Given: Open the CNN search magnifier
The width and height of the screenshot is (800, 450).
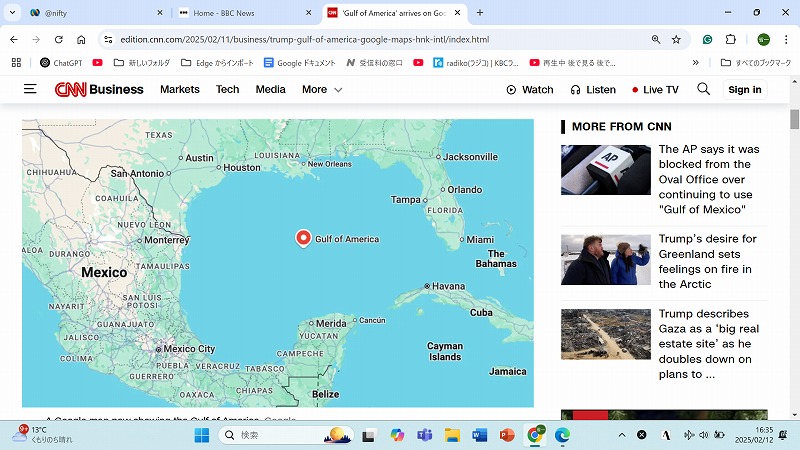Looking at the screenshot, I should (x=703, y=89).
